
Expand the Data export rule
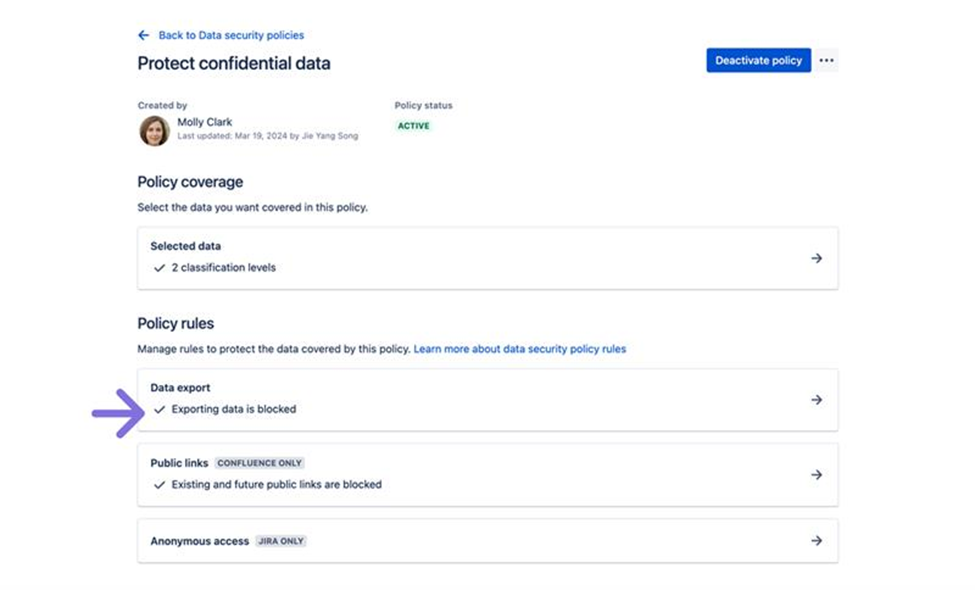(x=487, y=399)
